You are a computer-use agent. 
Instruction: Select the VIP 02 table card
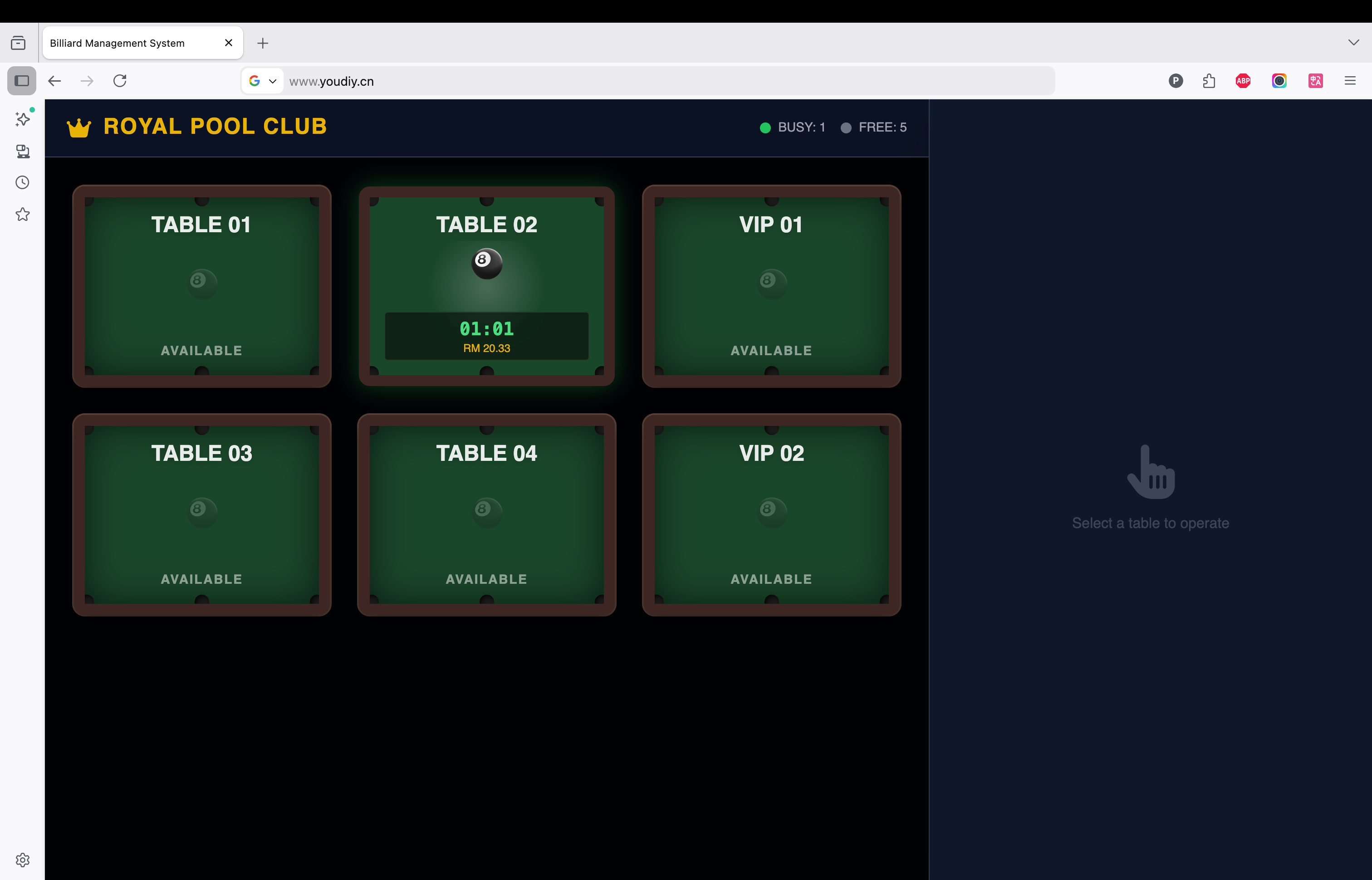tap(771, 514)
